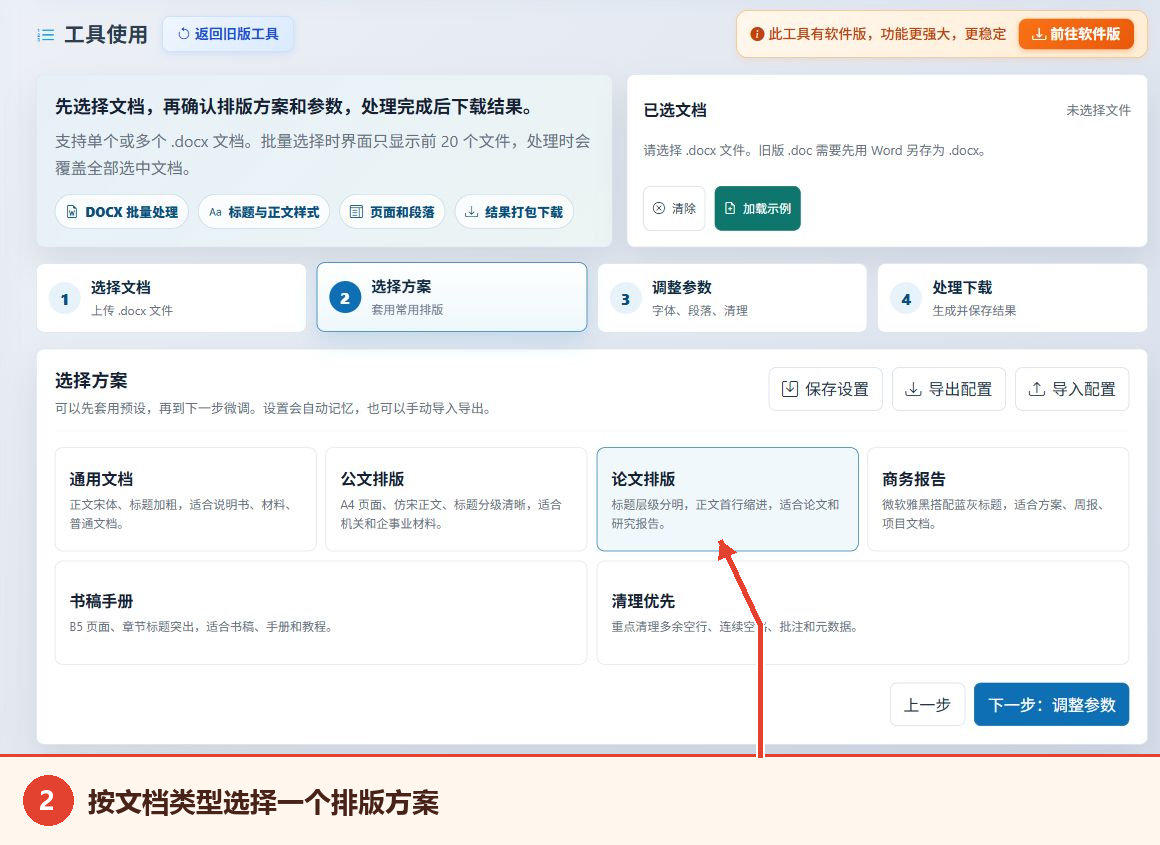Image resolution: width=1160 pixels, height=845 pixels.
Task: Select the 结果打包下载 chip
Action: point(514,212)
